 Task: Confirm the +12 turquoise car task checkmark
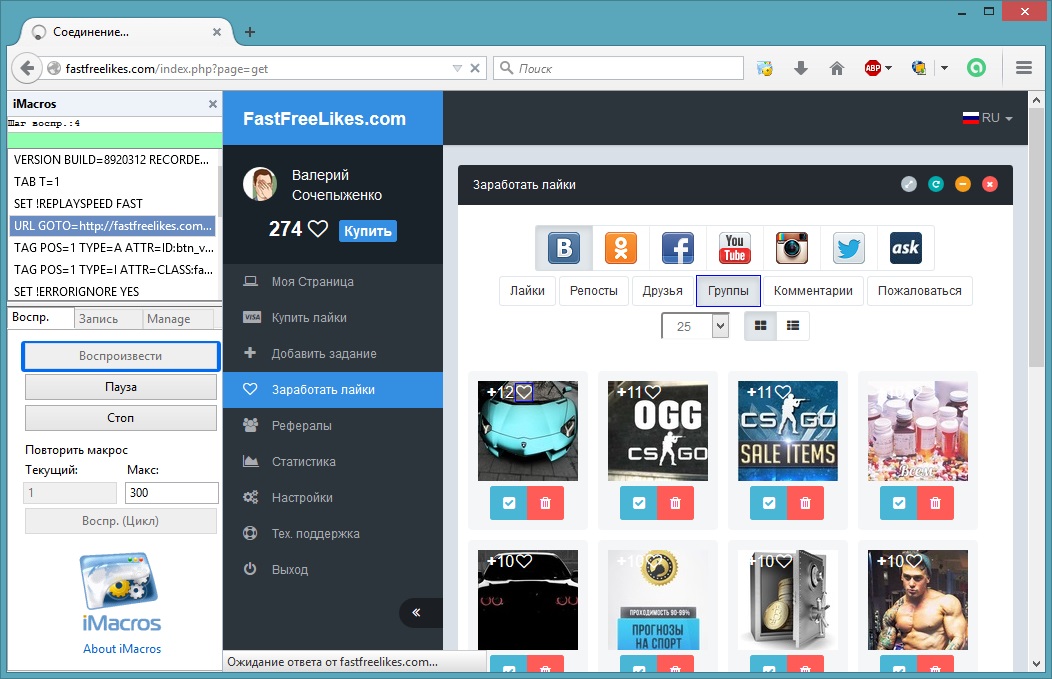tap(509, 503)
